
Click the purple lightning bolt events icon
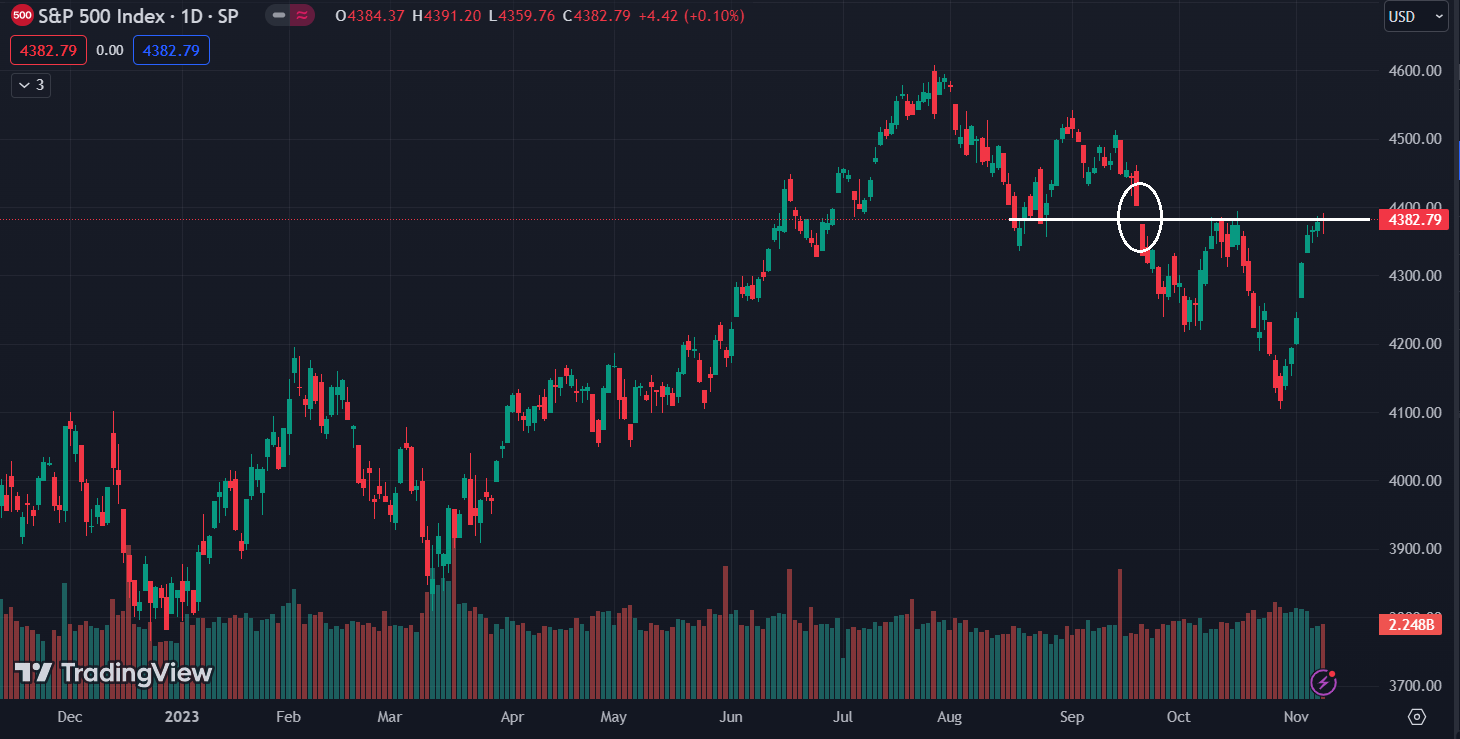tap(1325, 682)
